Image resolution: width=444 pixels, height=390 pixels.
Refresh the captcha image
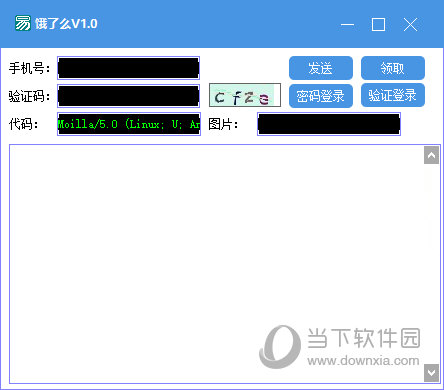(x=245, y=95)
